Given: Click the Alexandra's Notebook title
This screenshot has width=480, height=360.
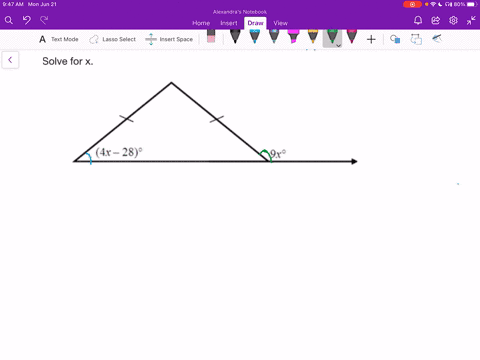Looking at the screenshot, I should tap(240, 12).
